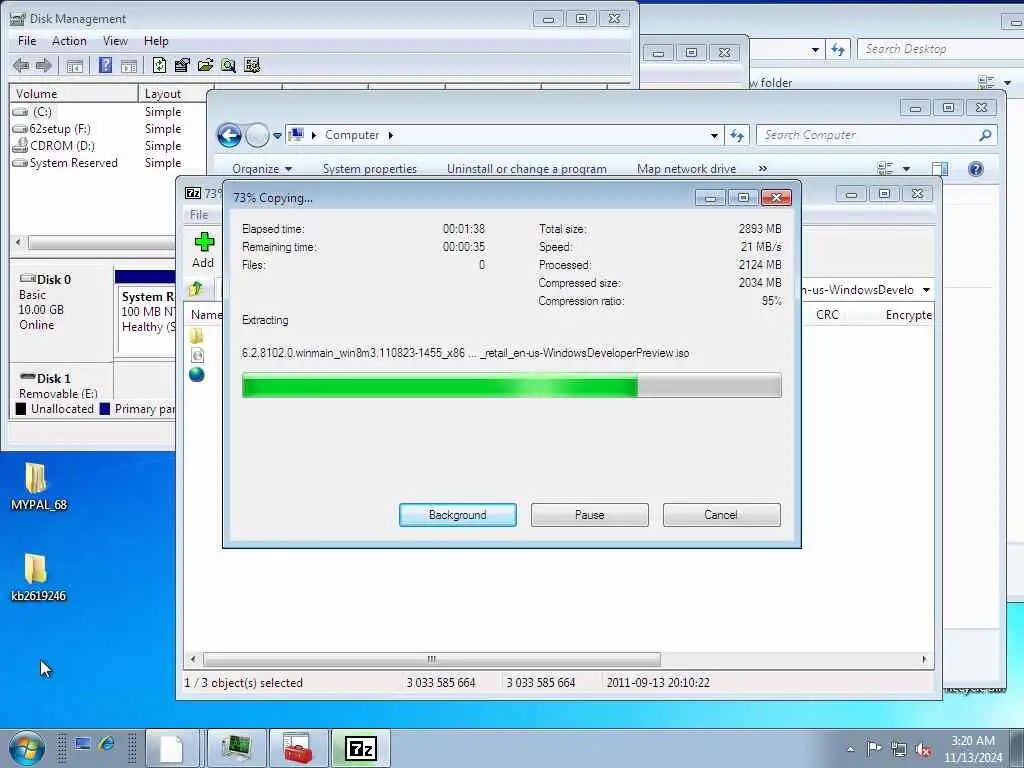Select the folder item in 7-Zip file list
The width and height of the screenshot is (1024, 768).
tap(197, 336)
